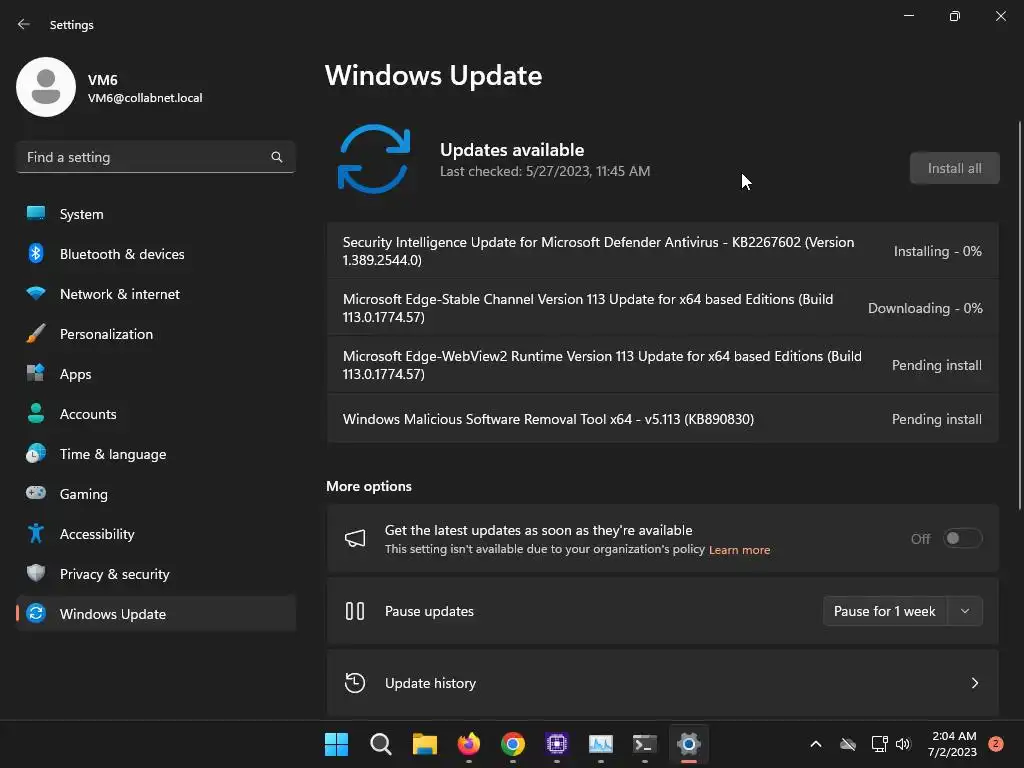Click the Gaming controller icon in sidebar
This screenshot has width=1024, height=768.
(36, 493)
